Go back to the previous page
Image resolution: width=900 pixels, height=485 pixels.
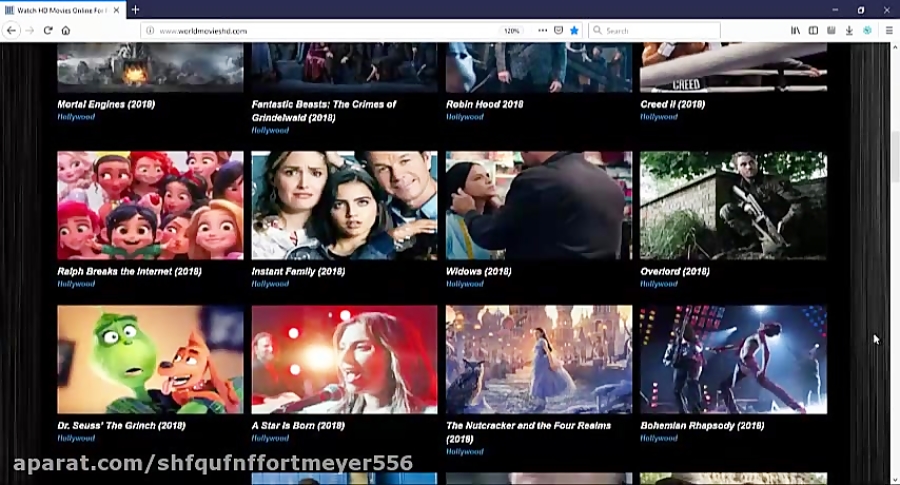point(11,30)
